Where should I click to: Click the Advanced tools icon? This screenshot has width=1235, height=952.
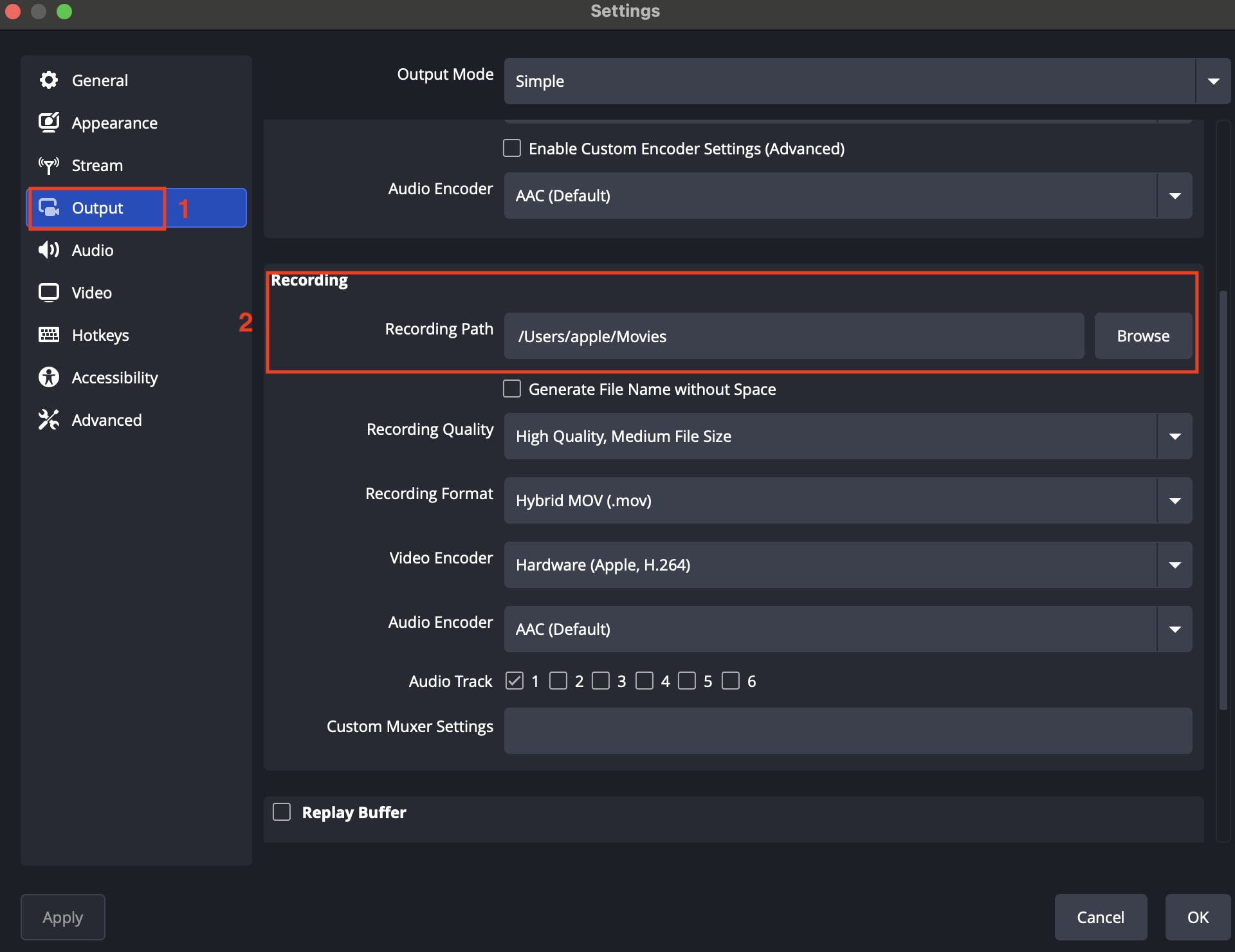pyautogui.click(x=49, y=419)
